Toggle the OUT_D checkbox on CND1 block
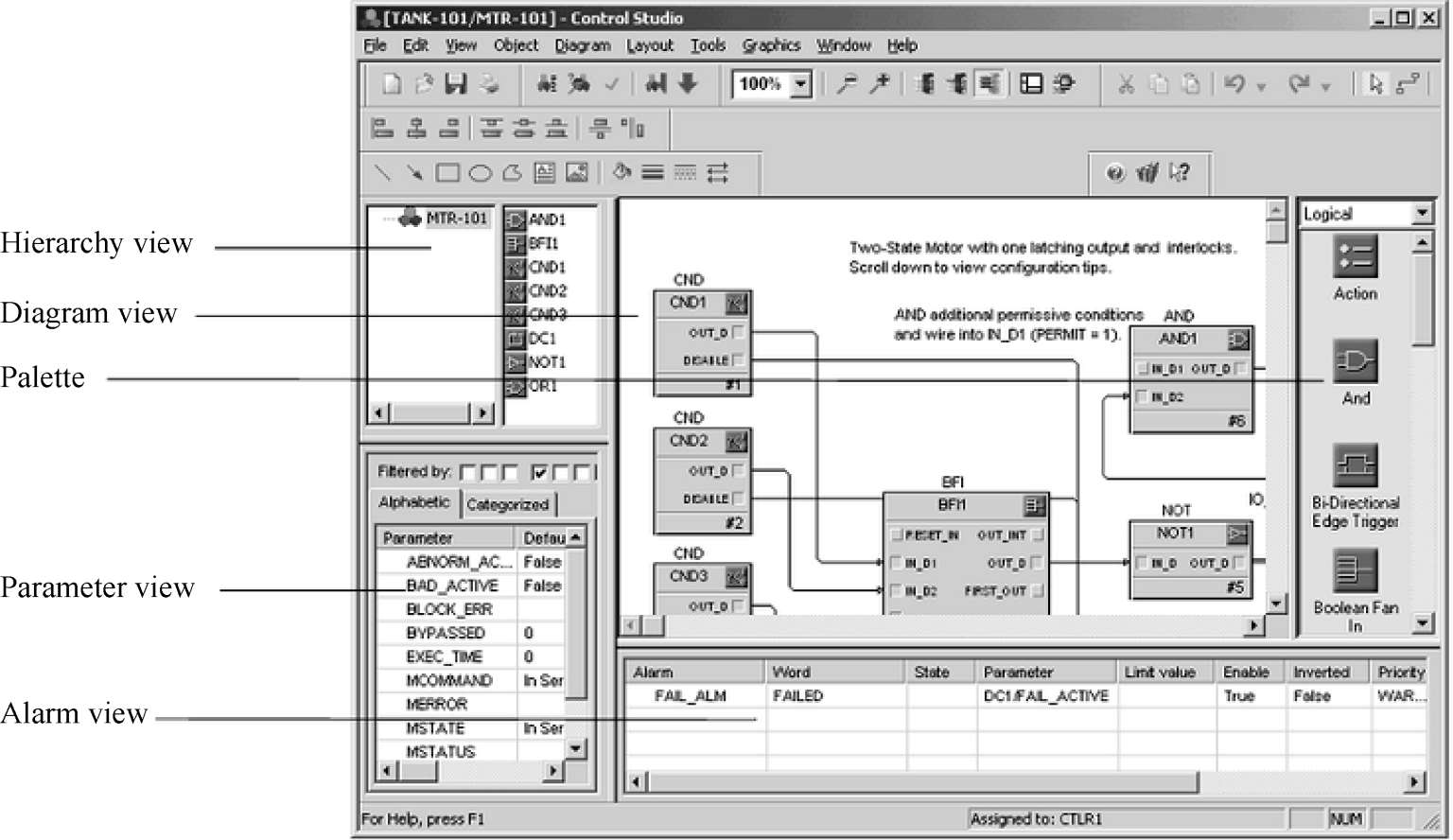1453x840 pixels. coord(738,332)
